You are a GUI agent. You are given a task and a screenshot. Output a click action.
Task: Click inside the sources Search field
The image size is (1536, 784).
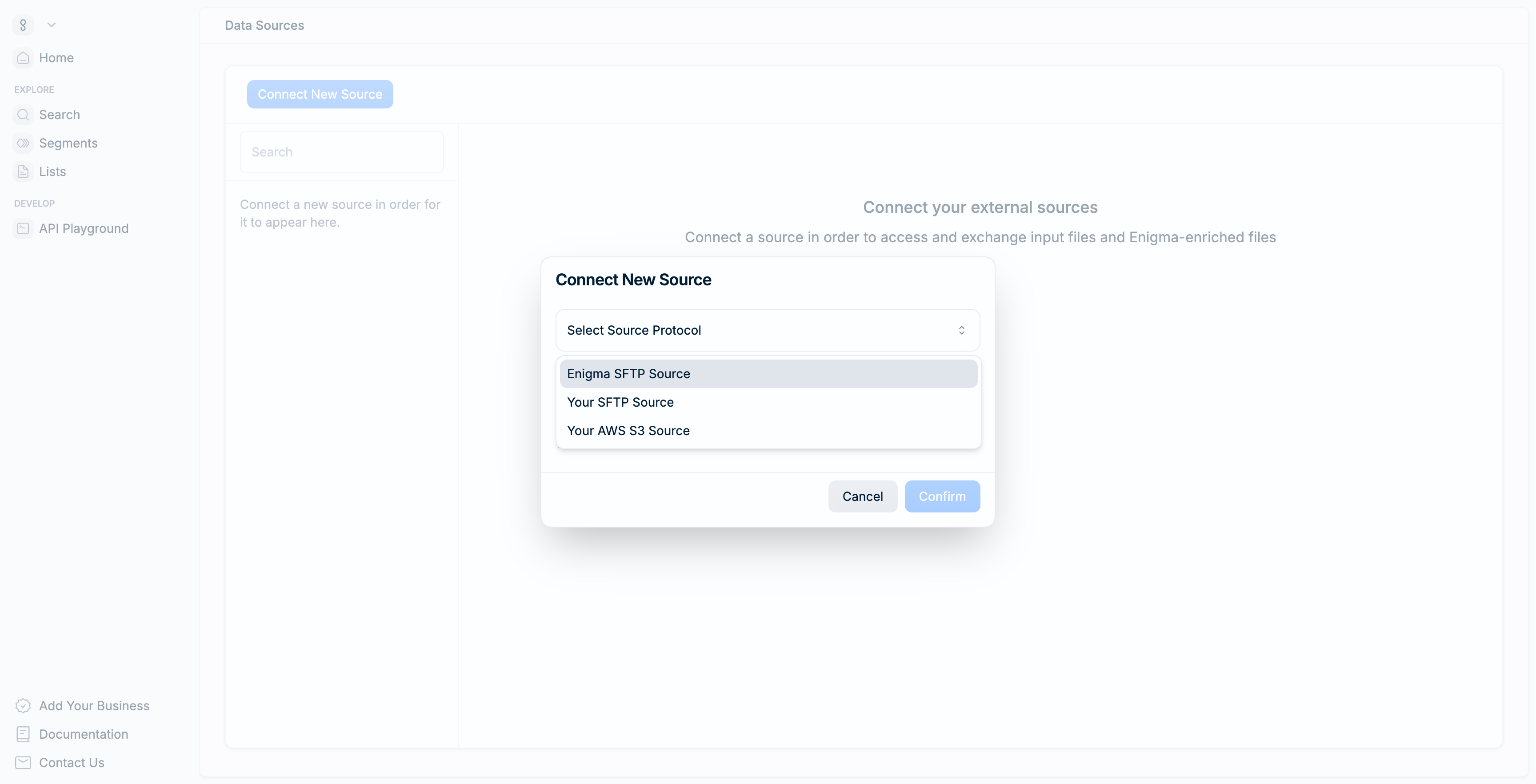[341, 152]
